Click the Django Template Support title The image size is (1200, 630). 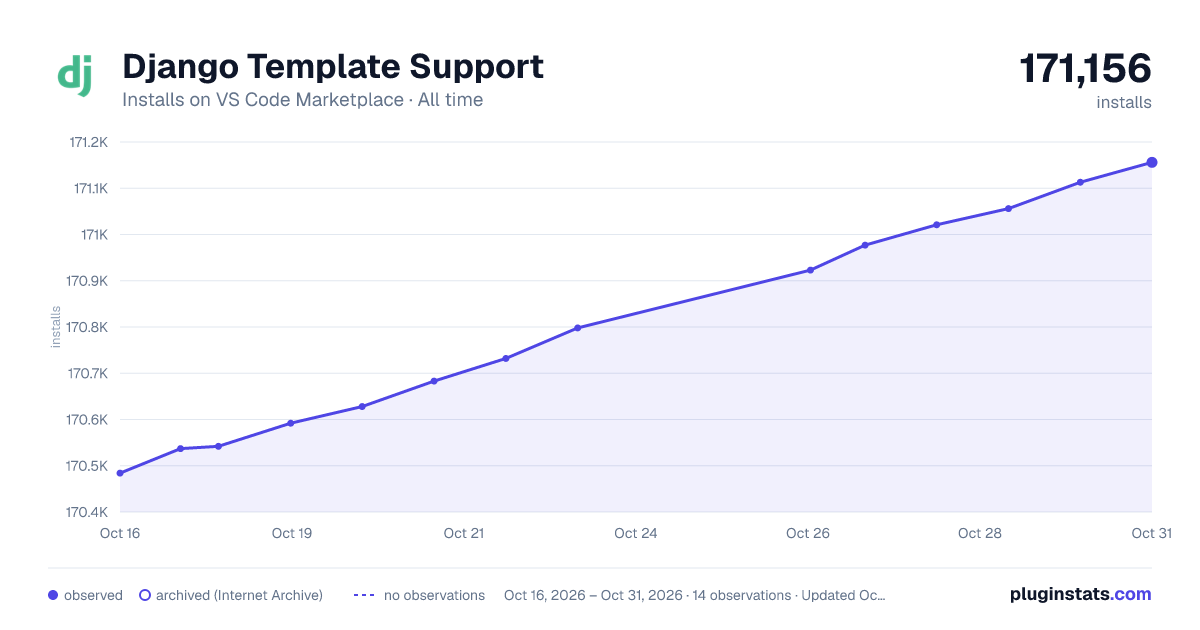pyautogui.click(x=333, y=67)
